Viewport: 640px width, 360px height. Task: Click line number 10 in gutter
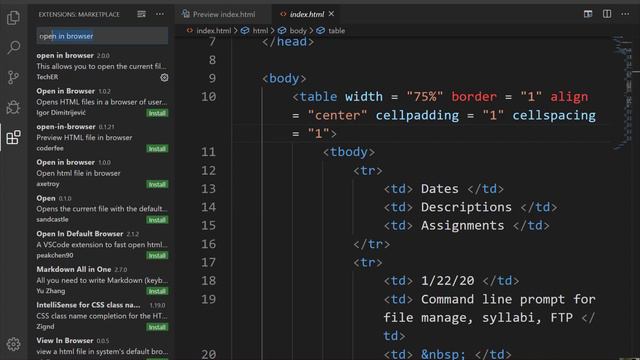[209, 97]
